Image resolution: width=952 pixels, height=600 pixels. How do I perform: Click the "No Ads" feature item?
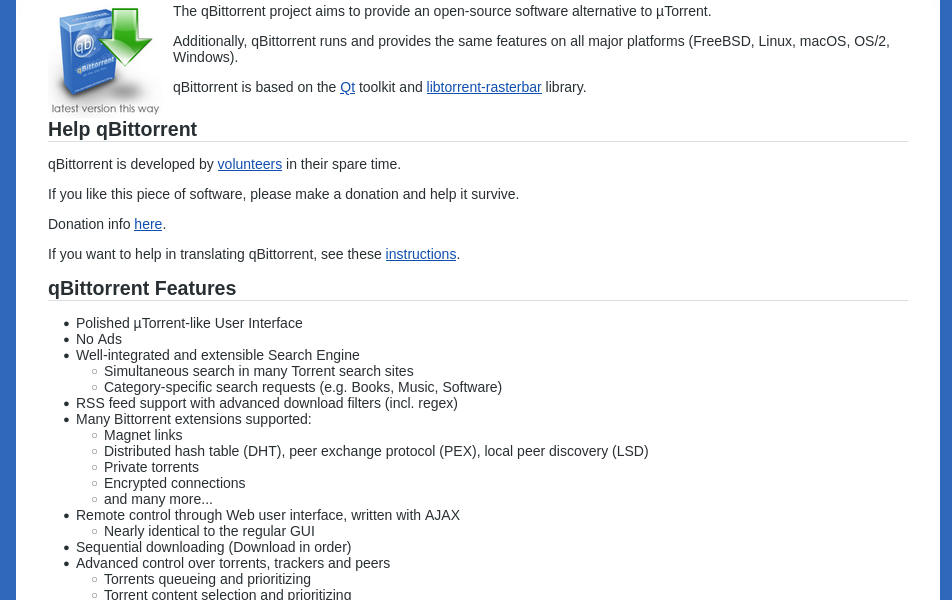(99, 339)
